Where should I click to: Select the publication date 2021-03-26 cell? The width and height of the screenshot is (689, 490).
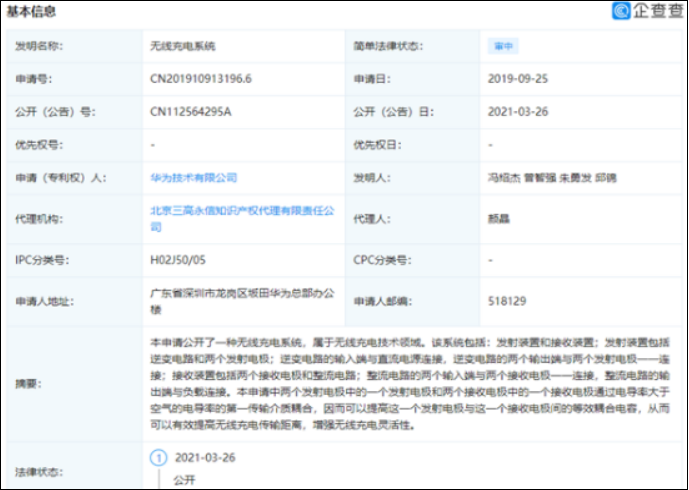518,112
